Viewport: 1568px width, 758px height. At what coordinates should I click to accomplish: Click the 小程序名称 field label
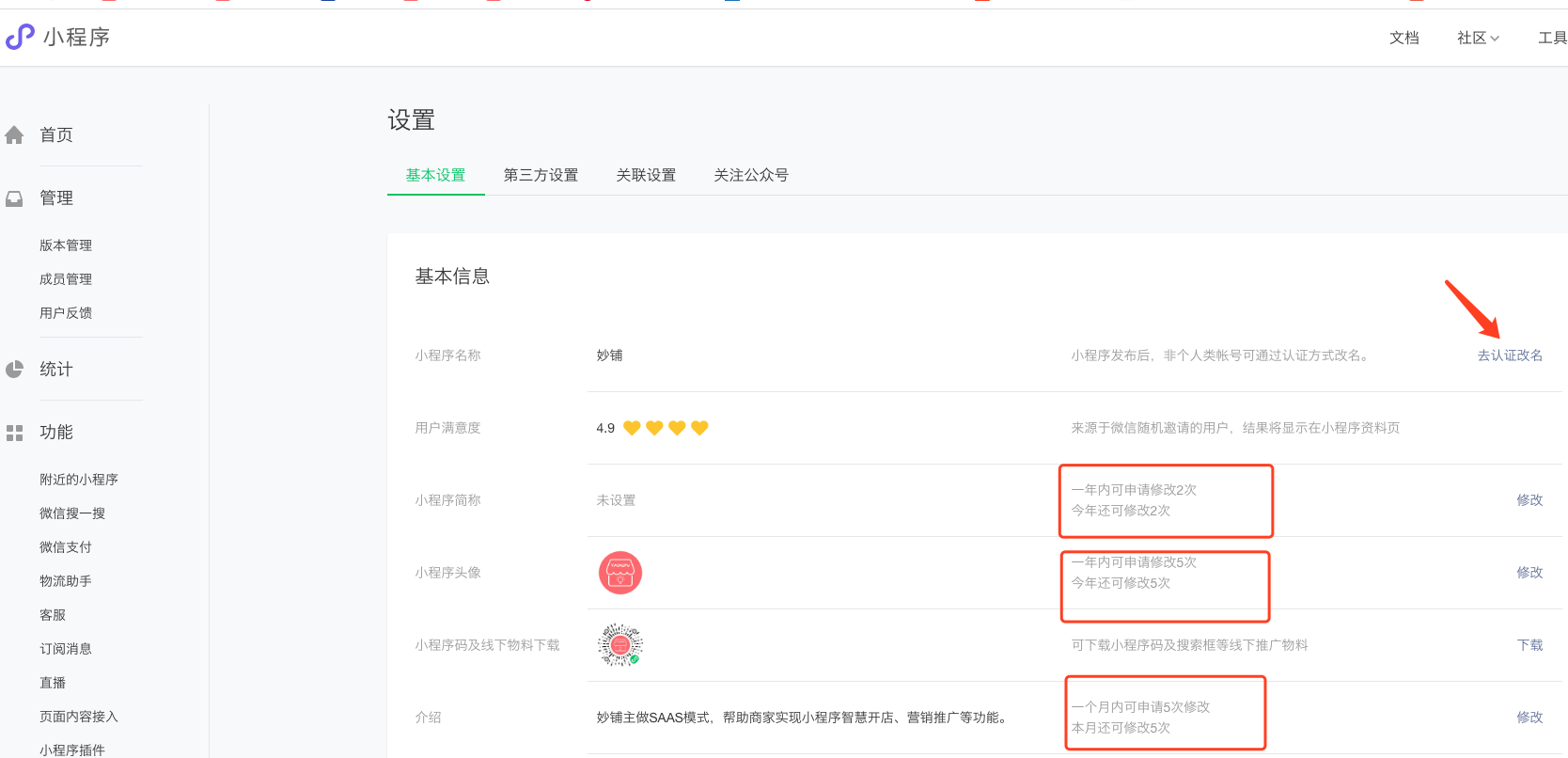(447, 355)
